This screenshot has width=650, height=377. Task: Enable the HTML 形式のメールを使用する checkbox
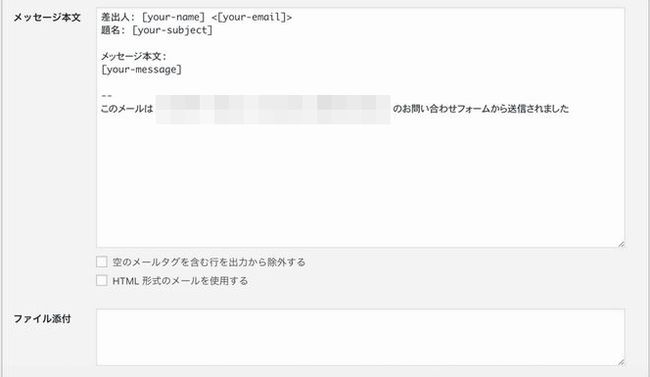[102, 280]
